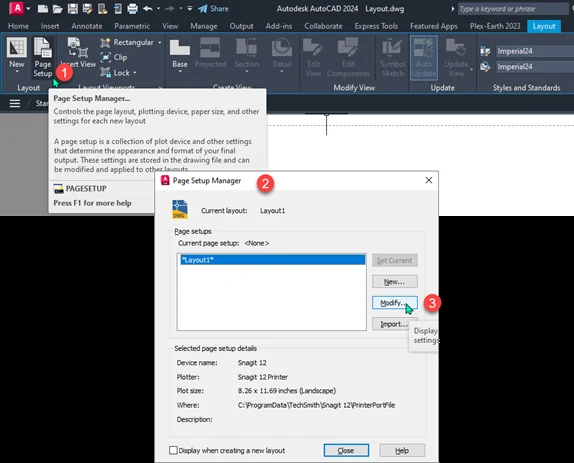Open the Insert ribbon tab

click(50, 26)
